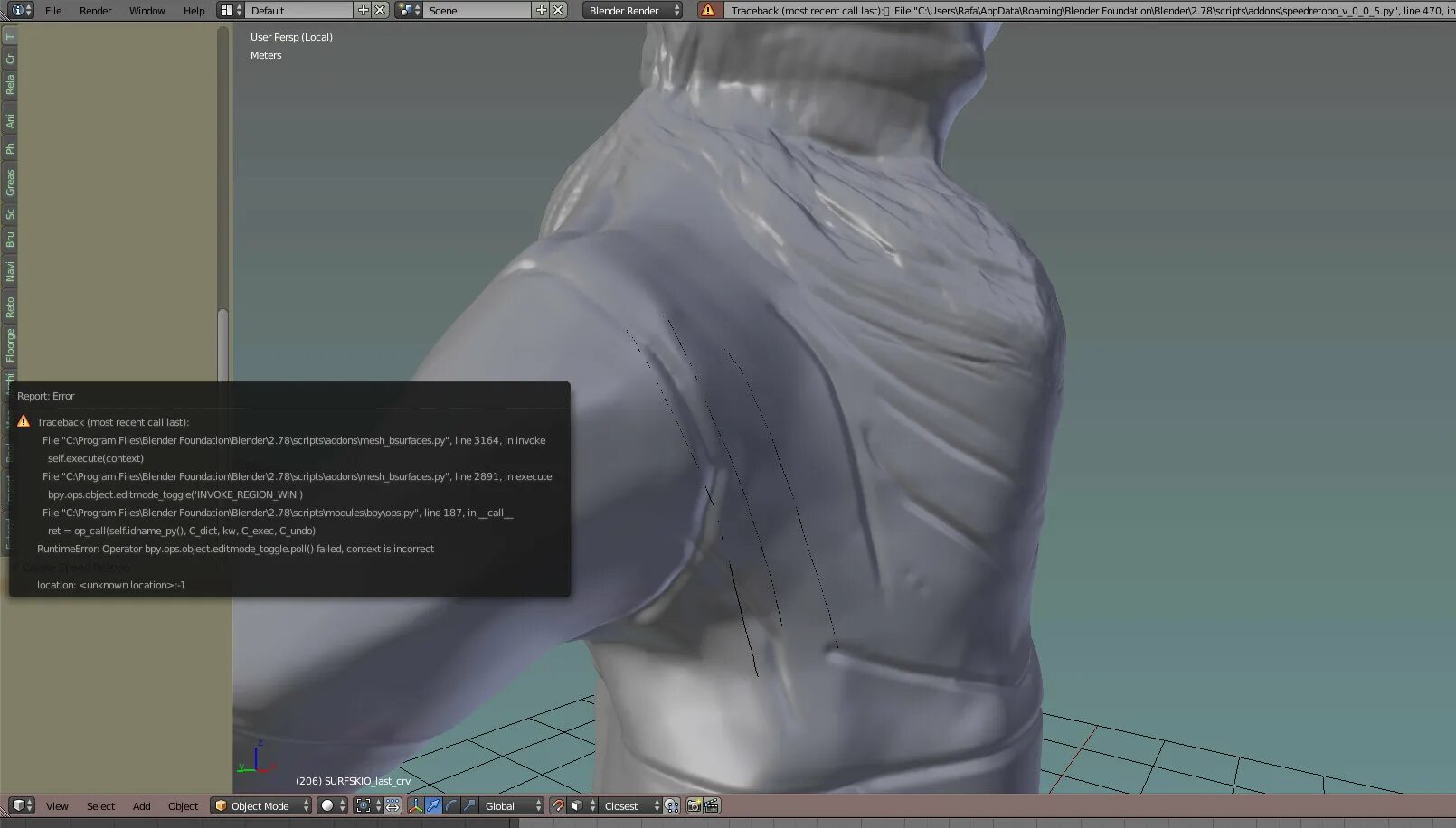Click the warning icon in the info header

coord(708,10)
